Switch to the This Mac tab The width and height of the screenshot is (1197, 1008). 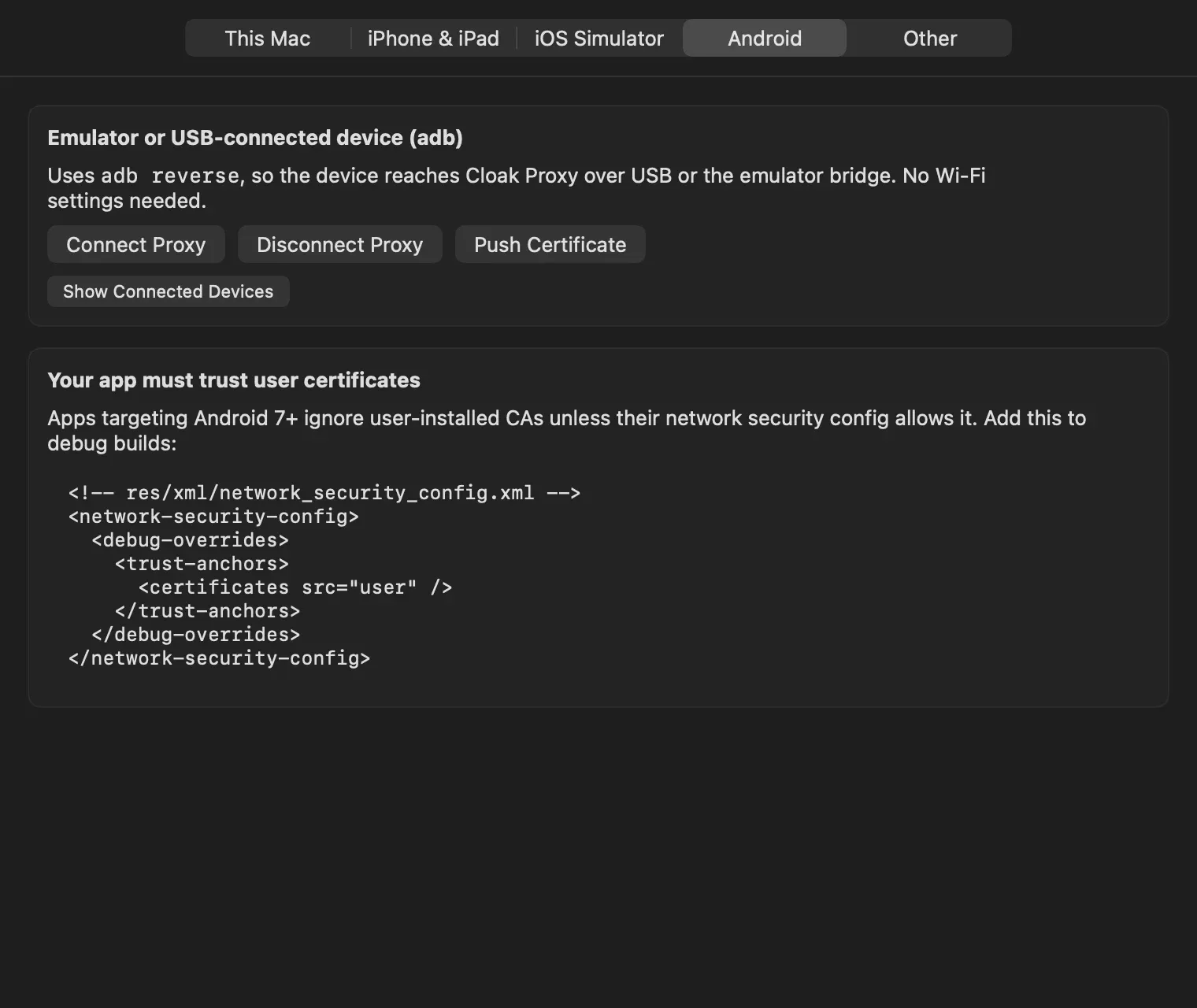click(x=268, y=38)
